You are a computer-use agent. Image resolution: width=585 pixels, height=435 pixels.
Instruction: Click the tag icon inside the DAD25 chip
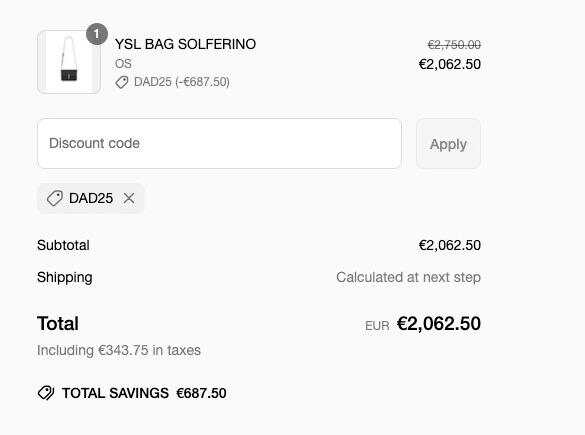(54, 198)
